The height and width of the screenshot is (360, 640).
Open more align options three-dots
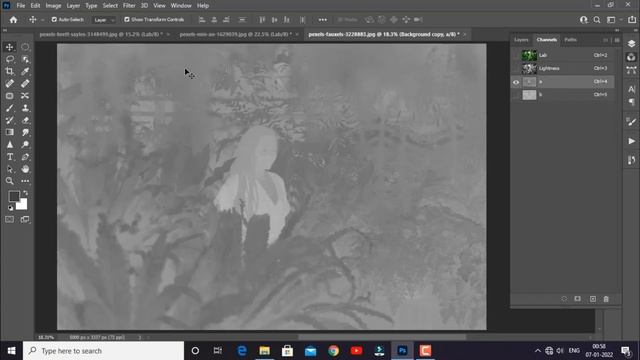322,20
